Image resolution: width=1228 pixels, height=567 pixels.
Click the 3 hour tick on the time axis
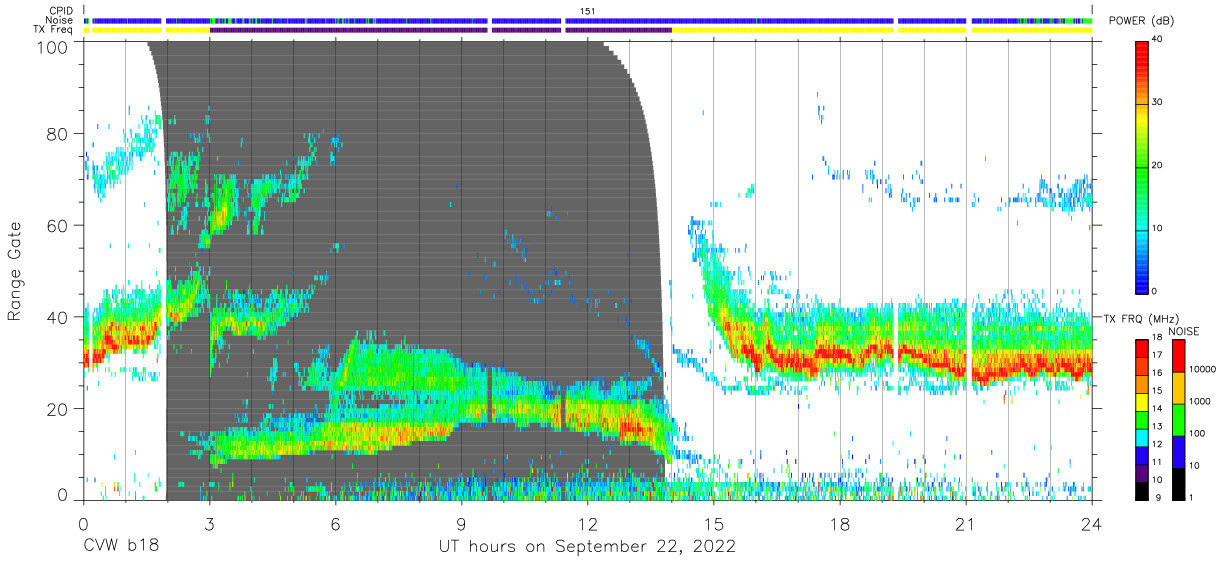(209, 523)
